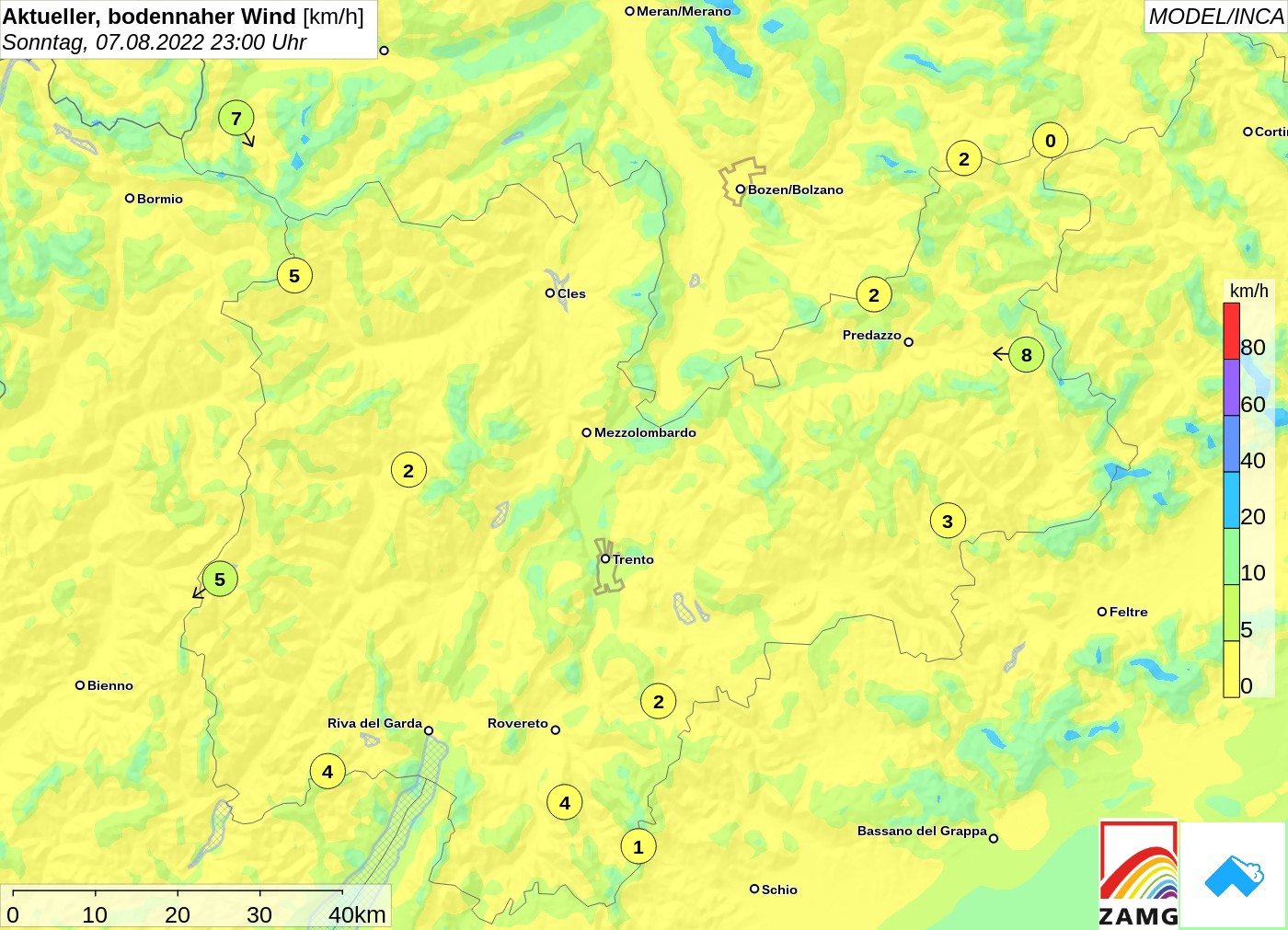The height and width of the screenshot is (930, 1288).
Task: Click the Bassano del Grappa label
Action: (922, 831)
